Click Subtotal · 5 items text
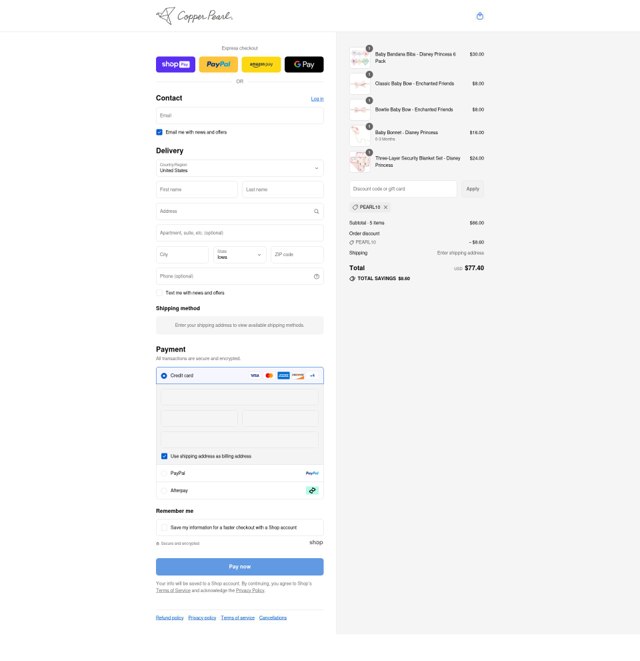Screen dimensions: 640x661 pyautogui.click(x=367, y=223)
